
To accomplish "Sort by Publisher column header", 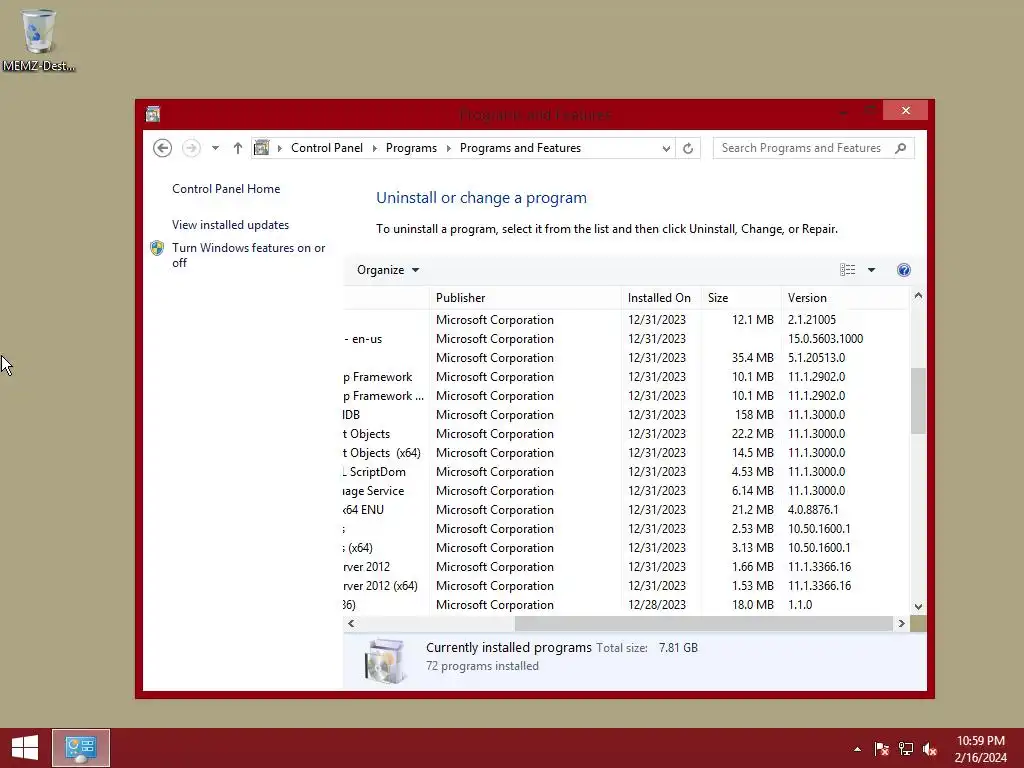I will pos(525,298).
